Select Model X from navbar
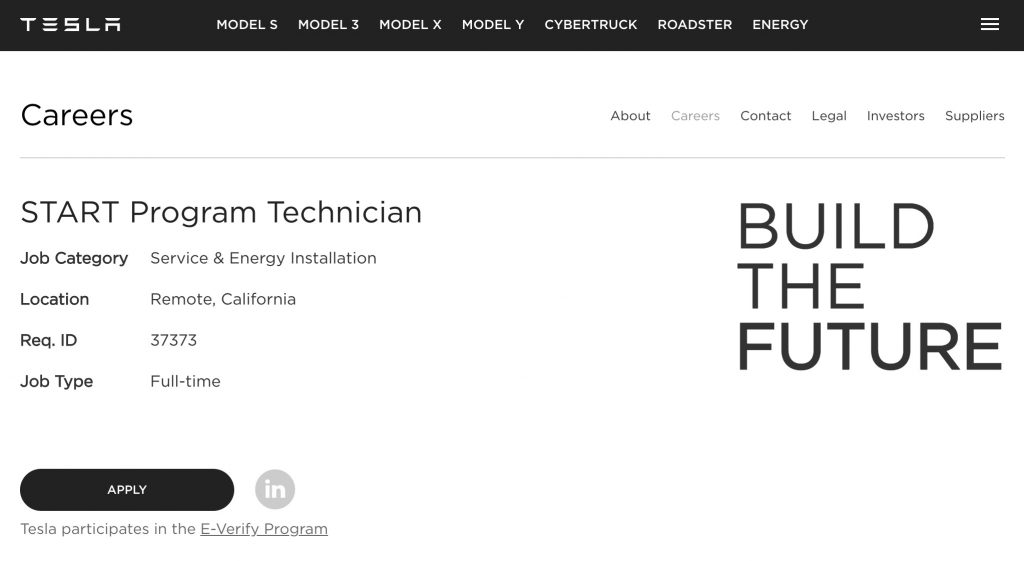The image size is (1024, 561). (x=410, y=25)
